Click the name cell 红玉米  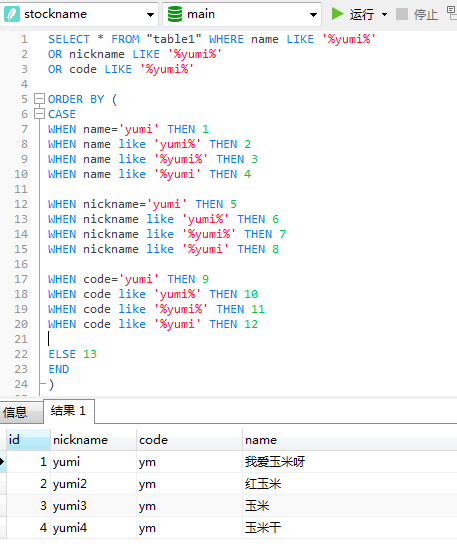pos(350,484)
